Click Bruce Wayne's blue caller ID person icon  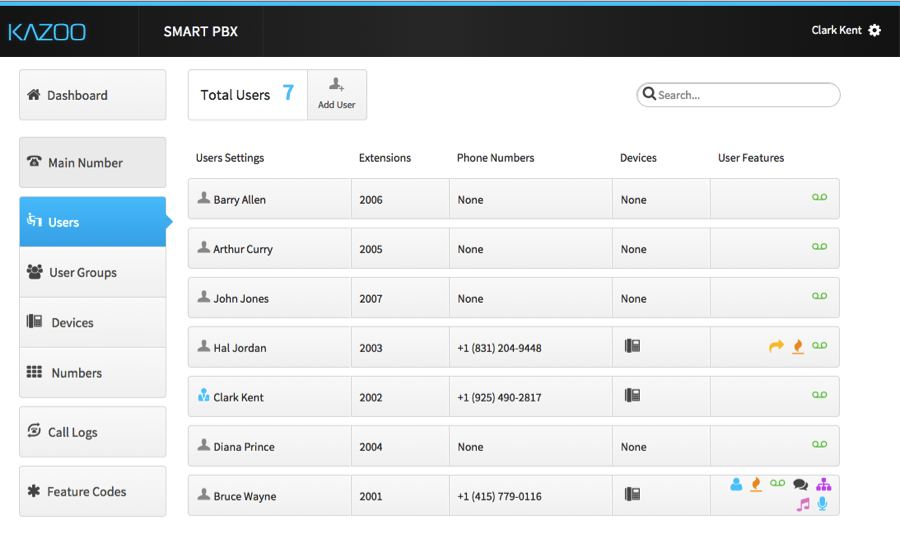point(736,484)
